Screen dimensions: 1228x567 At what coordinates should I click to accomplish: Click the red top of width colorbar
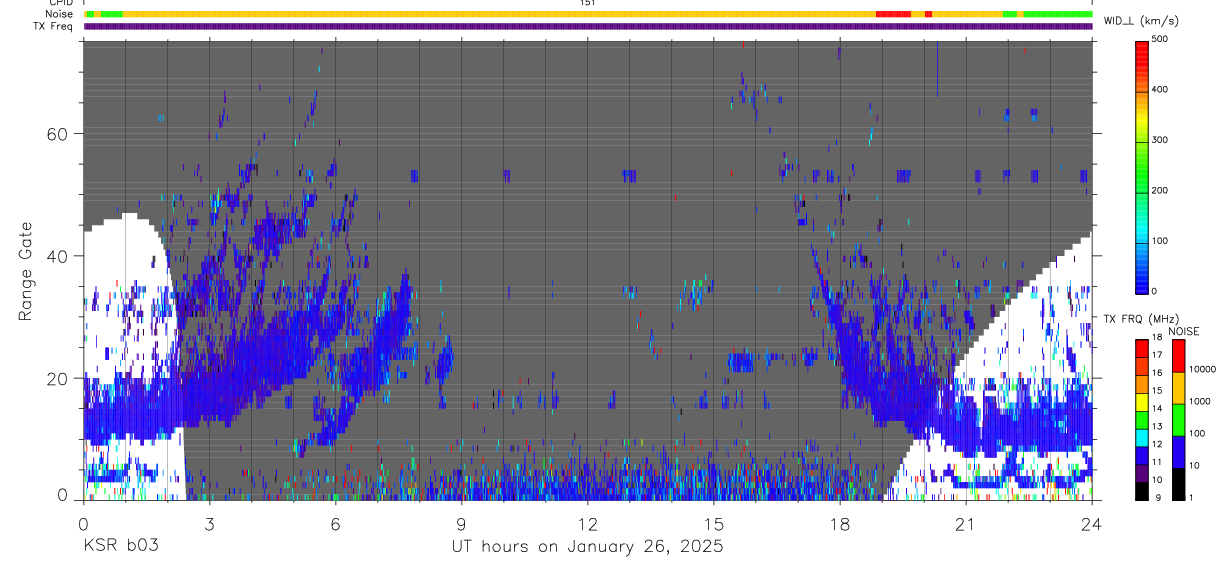pos(1140,45)
